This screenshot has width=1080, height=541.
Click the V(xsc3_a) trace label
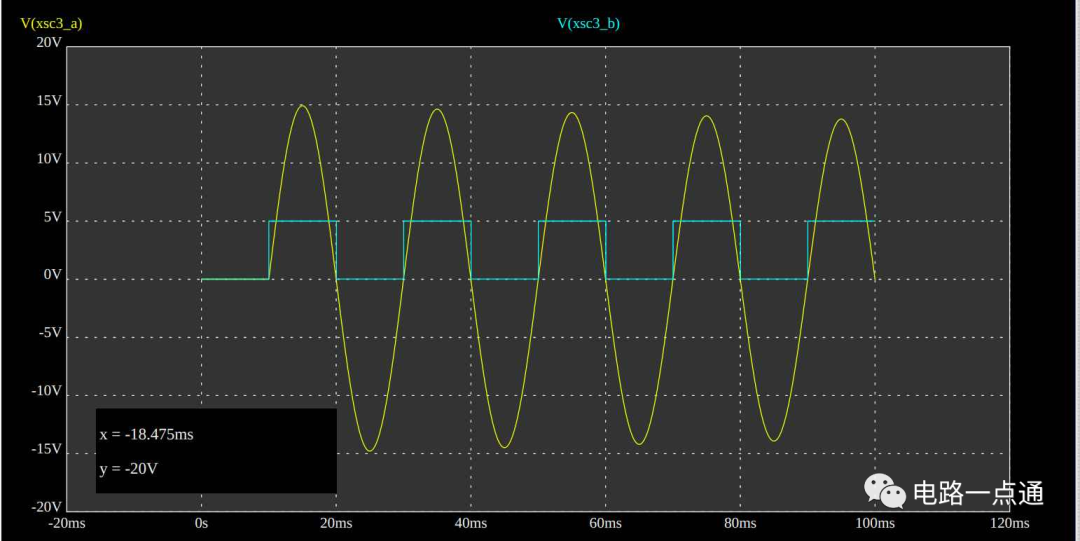(51, 23)
